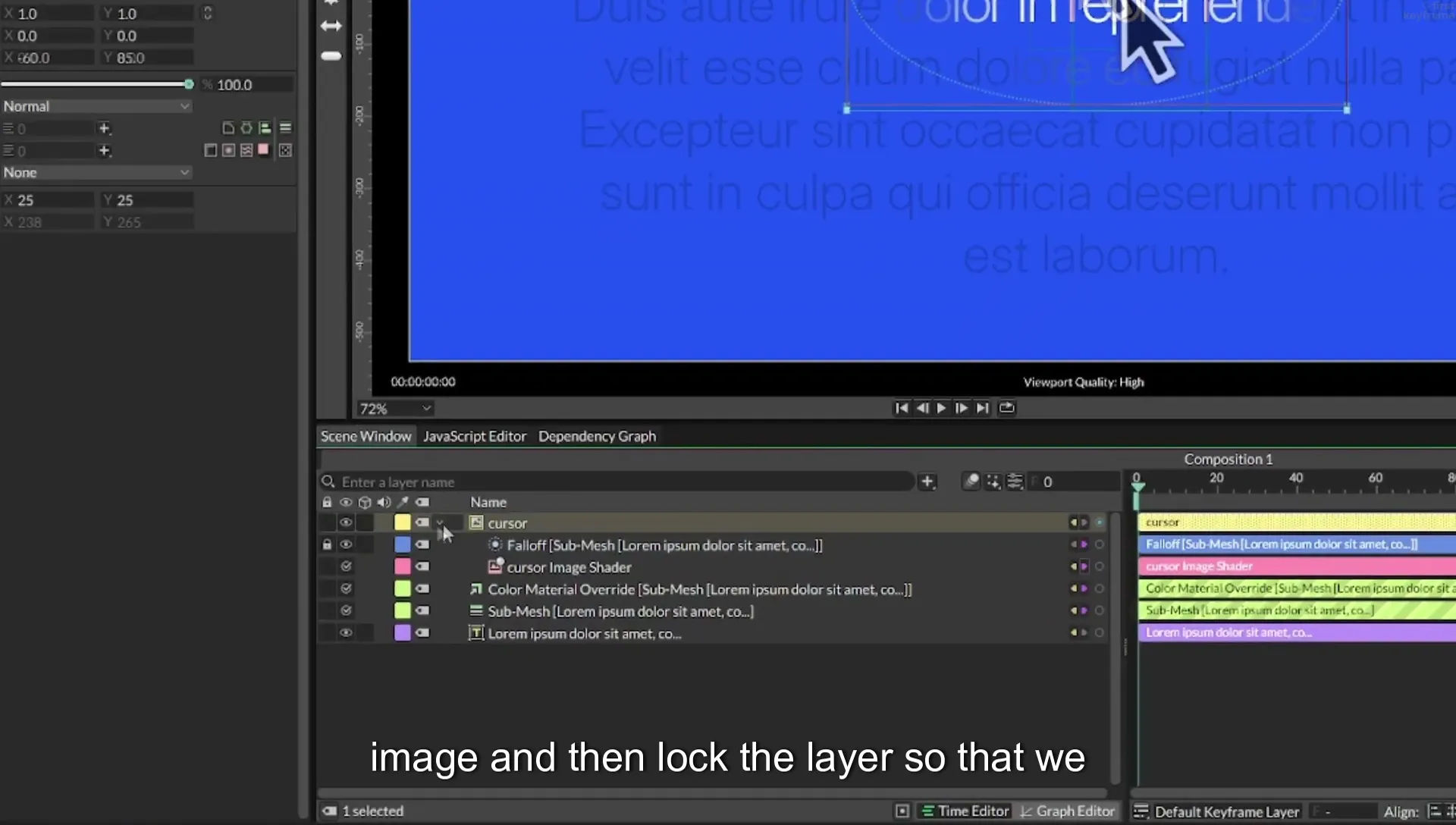Click the brush icon next to the add layer button
This screenshot has width=1456, height=825.
coord(971,482)
